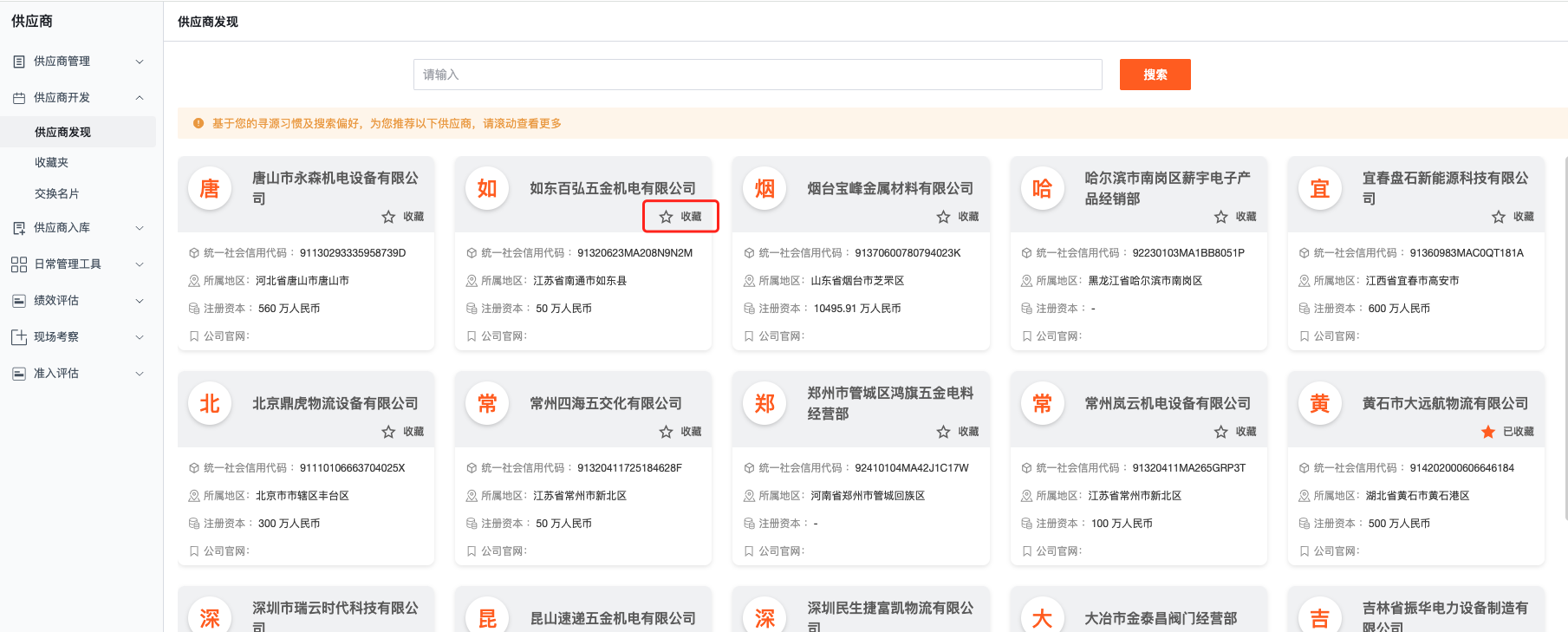Screen dimensions: 1568x632
Task: Expand 准入评估 menu chevron
Action: tap(140, 374)
